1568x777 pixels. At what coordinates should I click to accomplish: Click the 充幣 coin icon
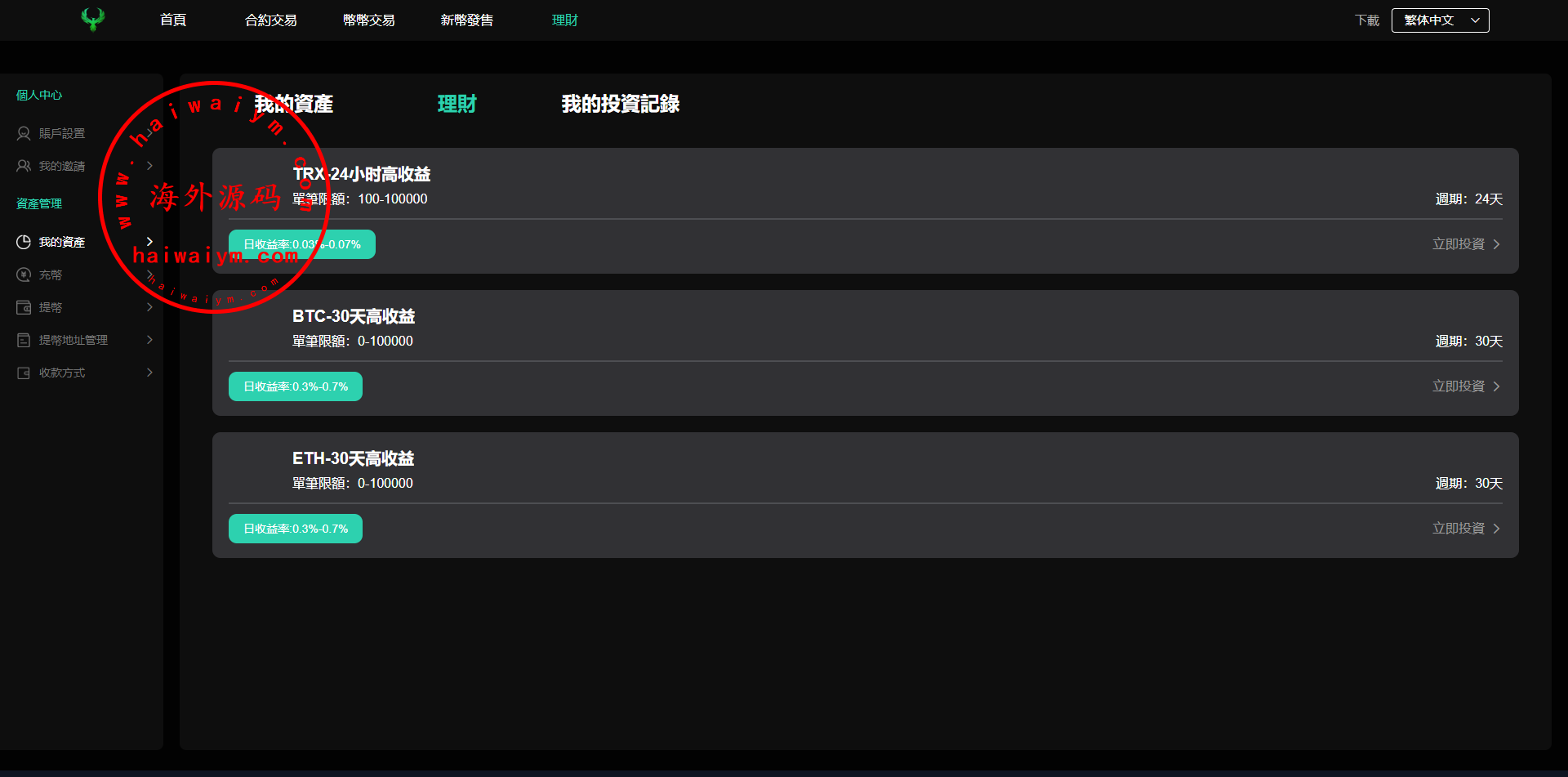tap(24, 275)
